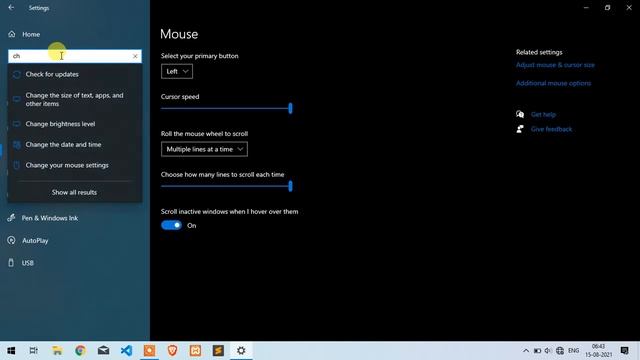Launch Google Chrome from taskbar
Screen dimensions: 640x360
coord(80,350)
